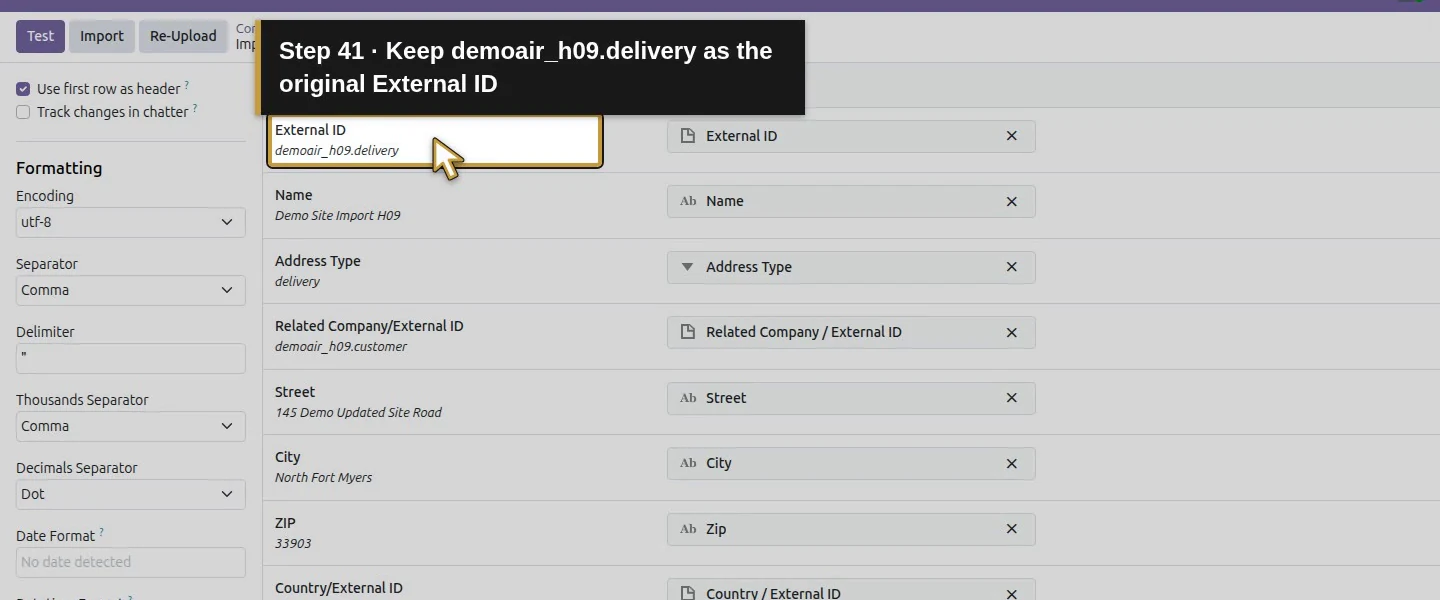Open the Encoding utf-8 dropdown
This screenshot has height=600, width=1440.
click(131, 222)
